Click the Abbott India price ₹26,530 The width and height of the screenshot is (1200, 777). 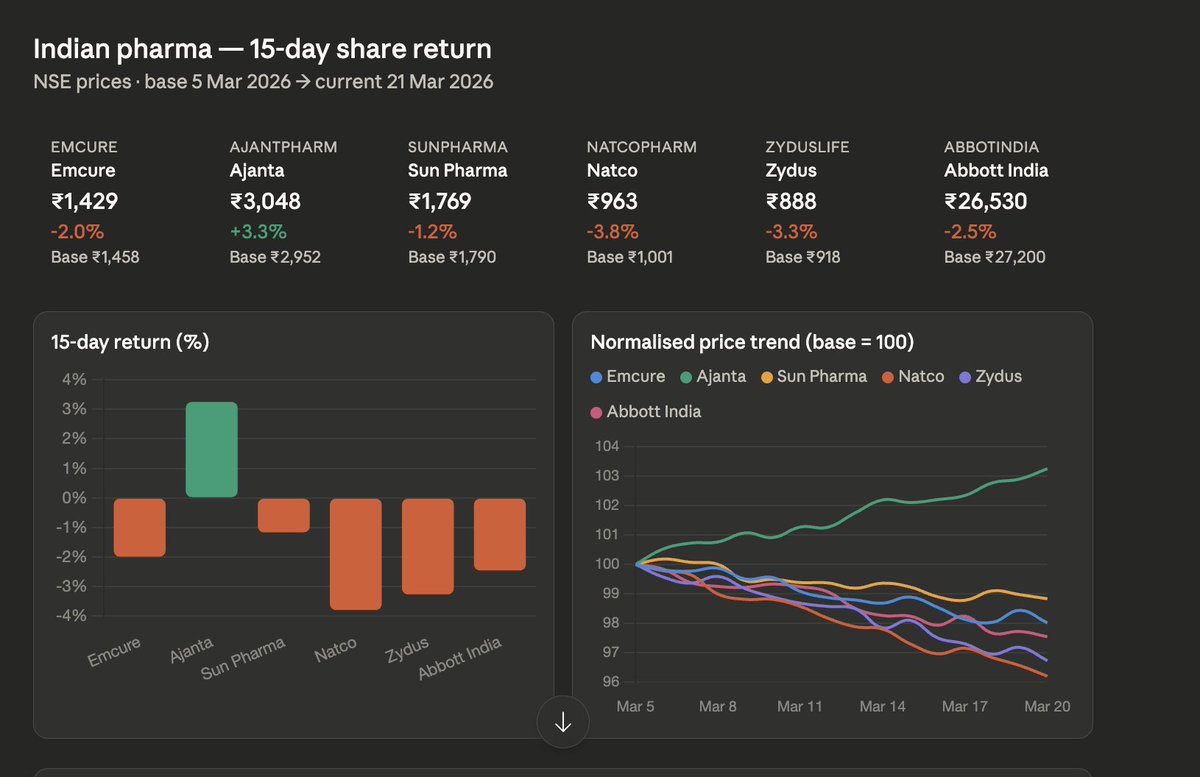pos(985,201)
